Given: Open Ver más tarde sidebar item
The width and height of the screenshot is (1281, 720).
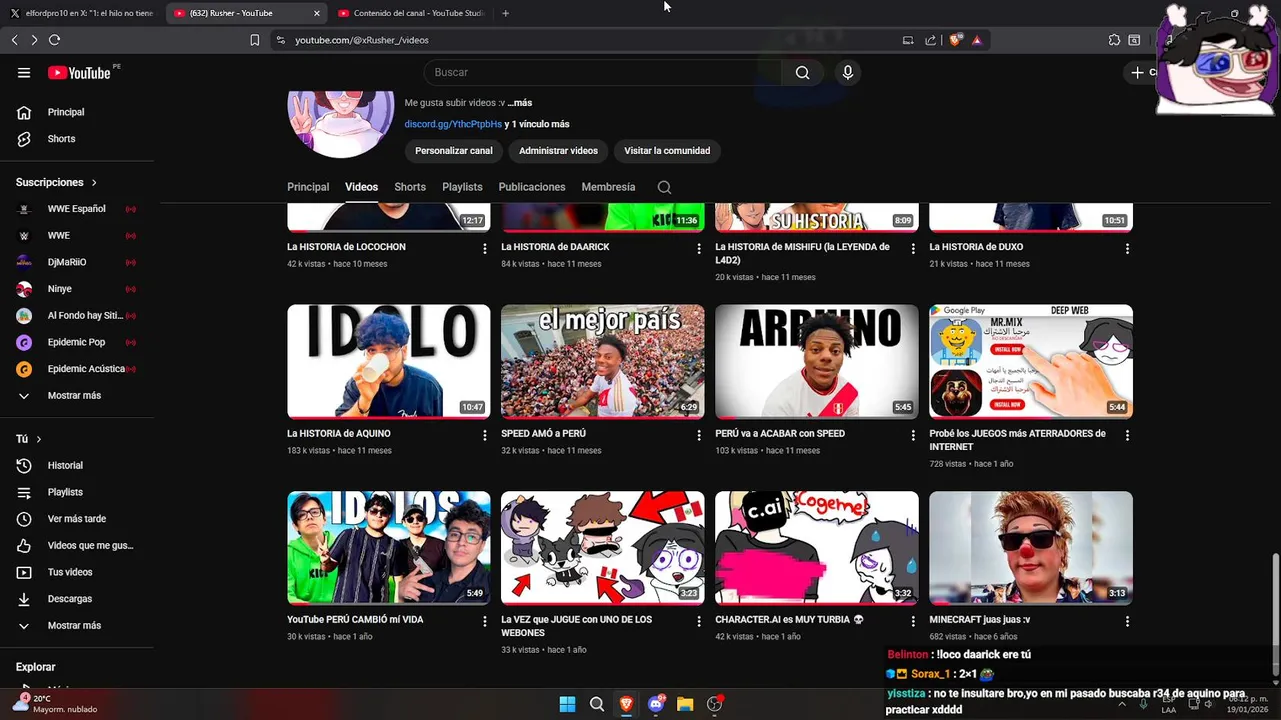Looking at the screenshot, I should 77,519.
